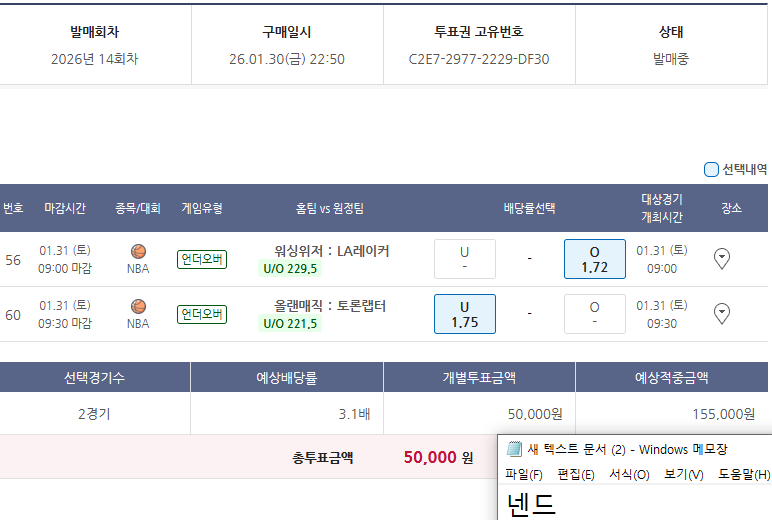Click the 언더오버 badge for match 56
This screenshot has width=772, height=520.
pyautogui.click(x=202, y=260)
